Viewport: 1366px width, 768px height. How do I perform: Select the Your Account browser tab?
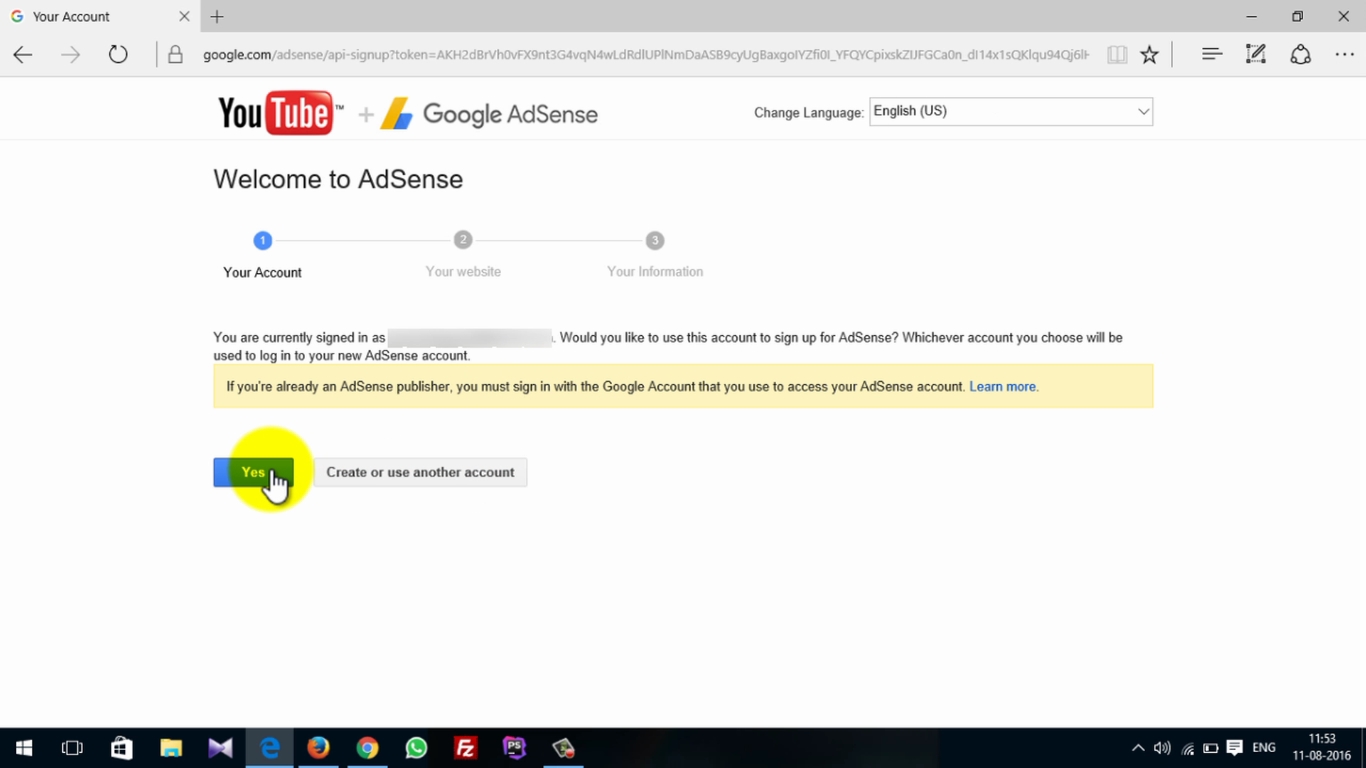coord(100,16)
